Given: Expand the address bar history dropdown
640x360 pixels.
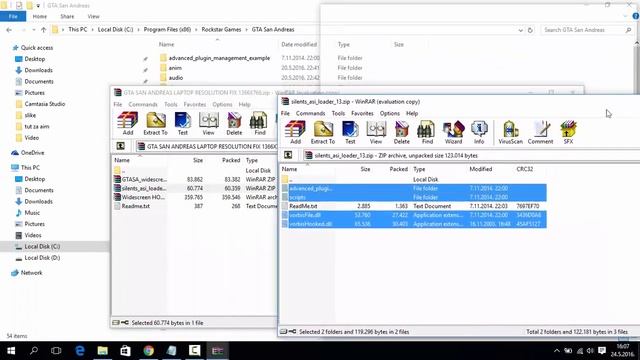Looking at the screenshot, I should (520, 30).
